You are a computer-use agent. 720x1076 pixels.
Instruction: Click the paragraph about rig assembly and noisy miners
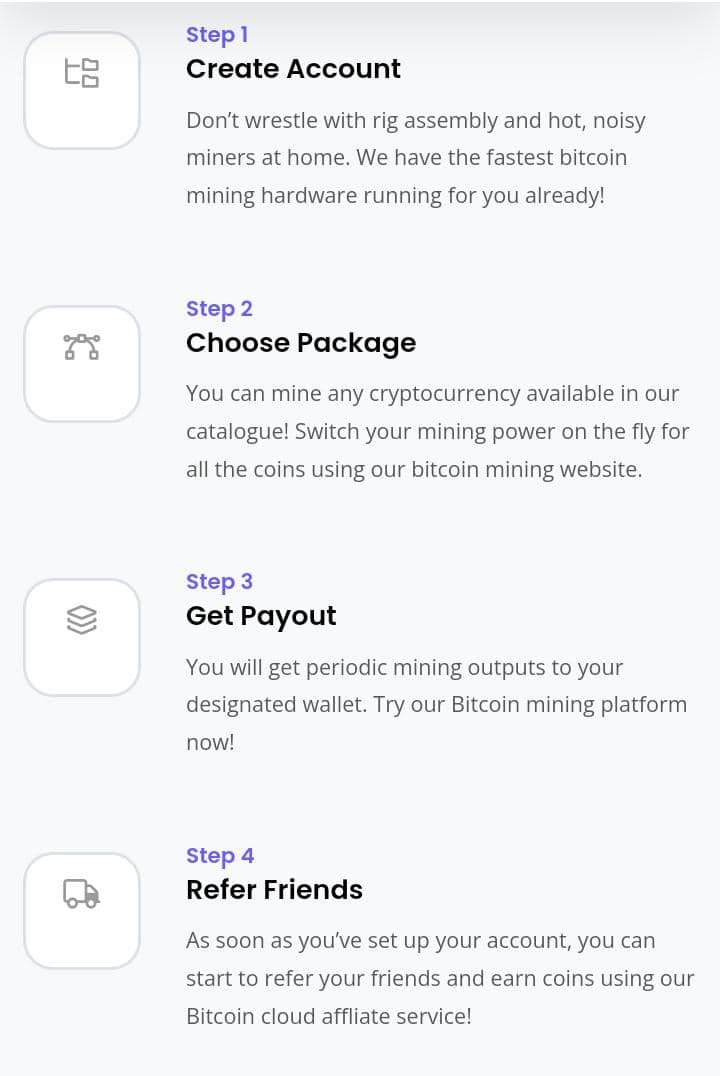[x=416, y=158]
